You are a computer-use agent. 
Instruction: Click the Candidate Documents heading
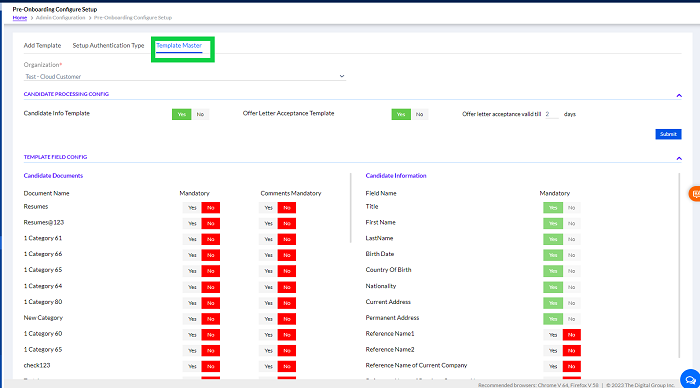pos(53,175)
